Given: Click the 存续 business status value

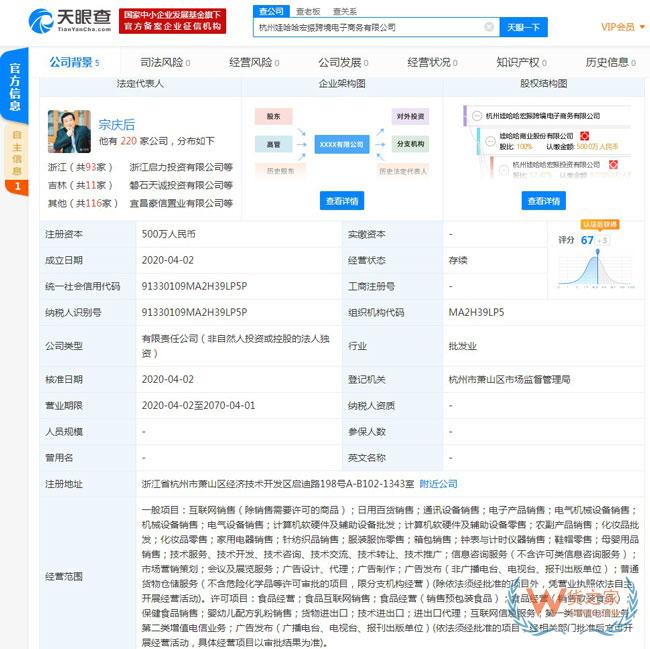Looking at the screenshot, I should pos(458,260).
